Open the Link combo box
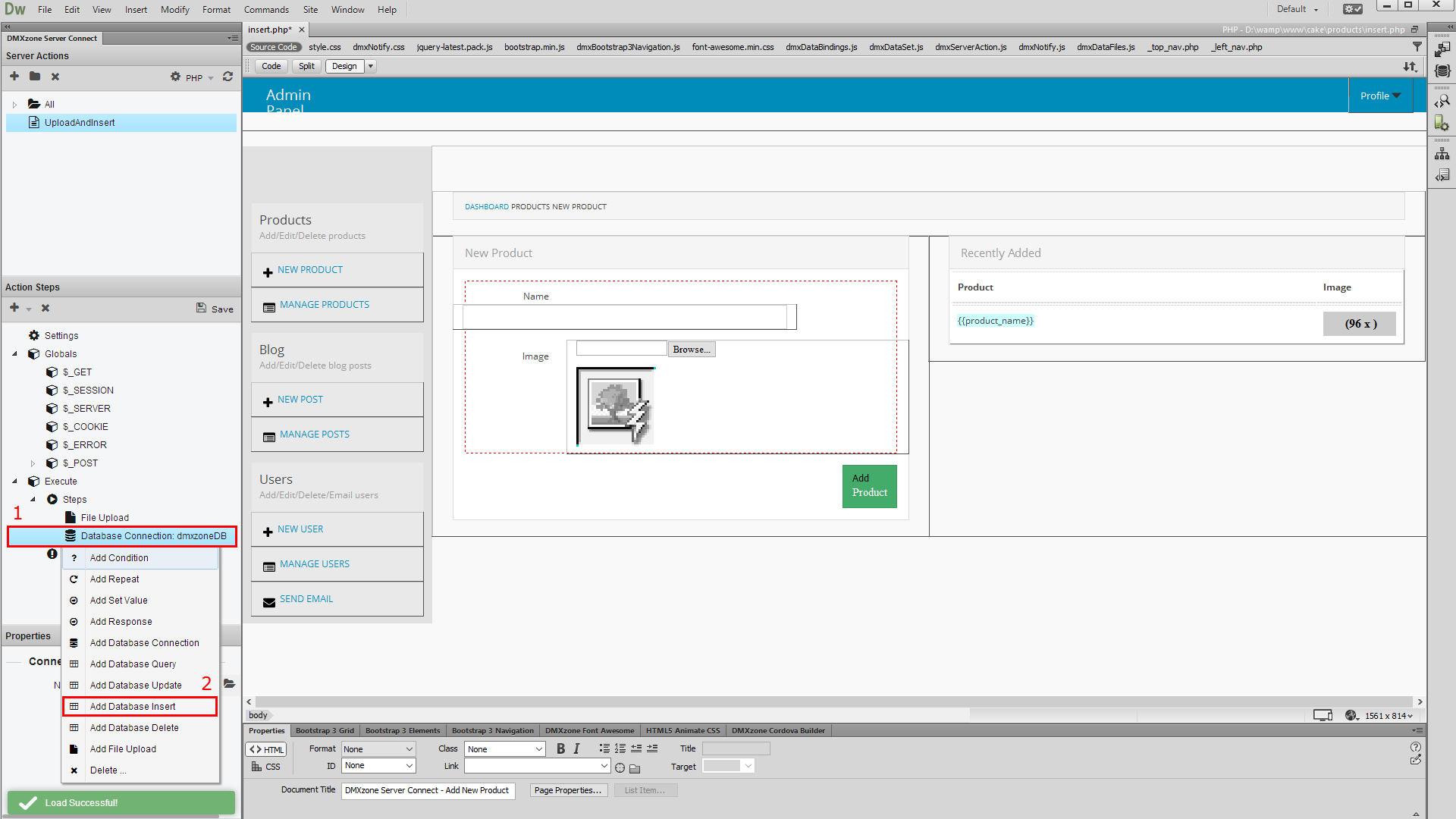1456x819 pixels. pos(538,766)
